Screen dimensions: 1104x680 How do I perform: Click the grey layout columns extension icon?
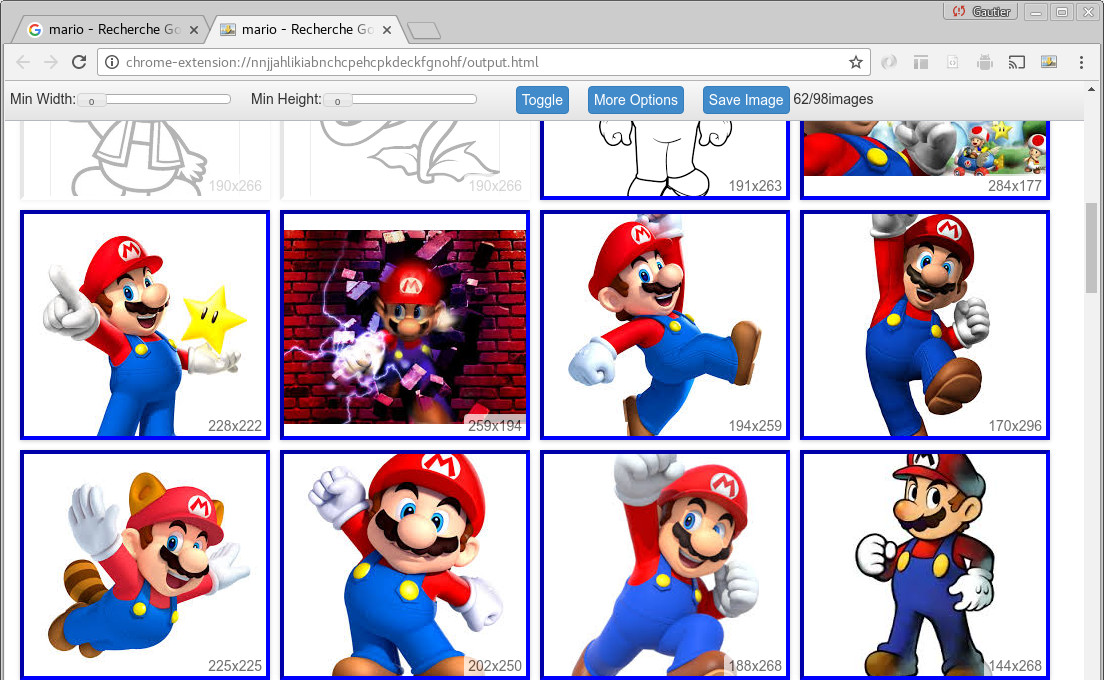[920, 62]
